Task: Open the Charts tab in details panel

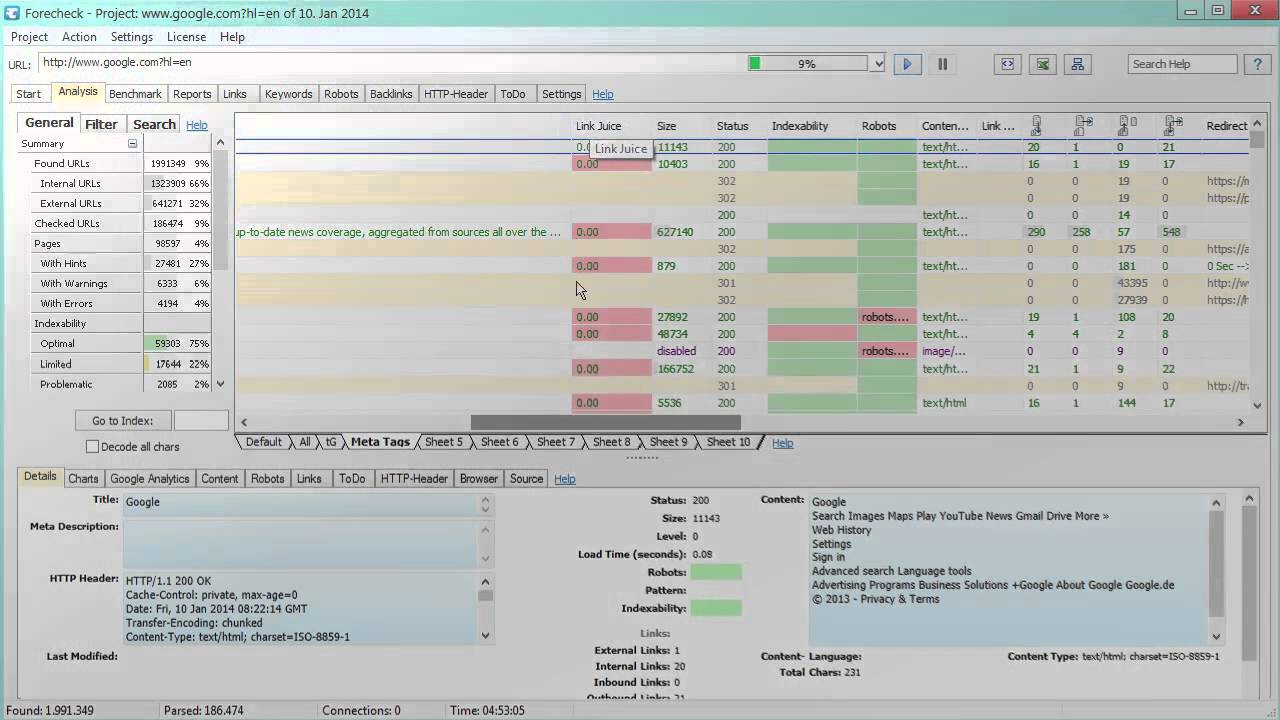Action: [83, 479]
